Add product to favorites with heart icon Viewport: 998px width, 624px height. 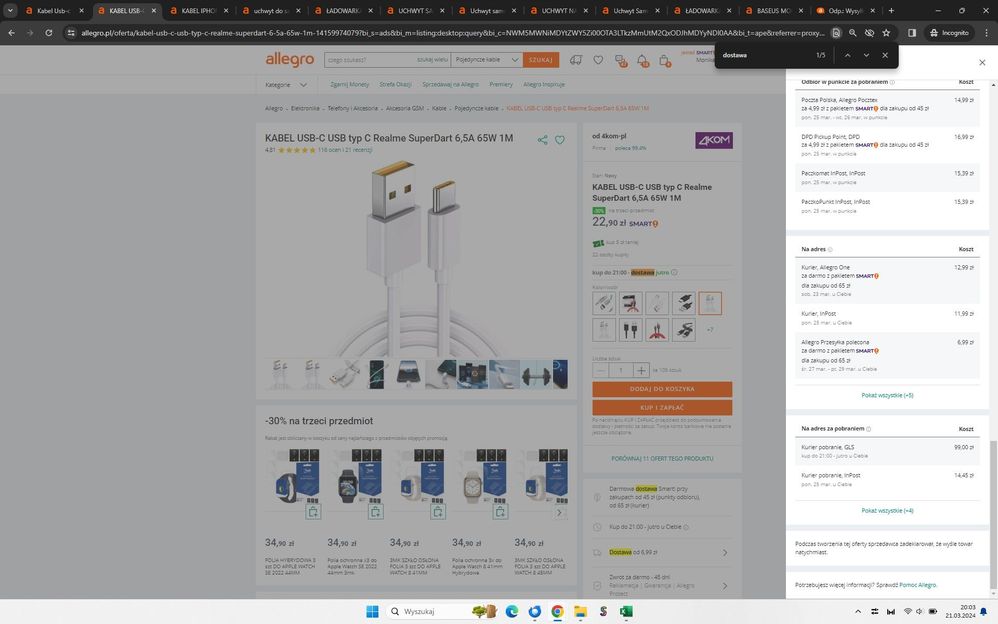(560, 140)
